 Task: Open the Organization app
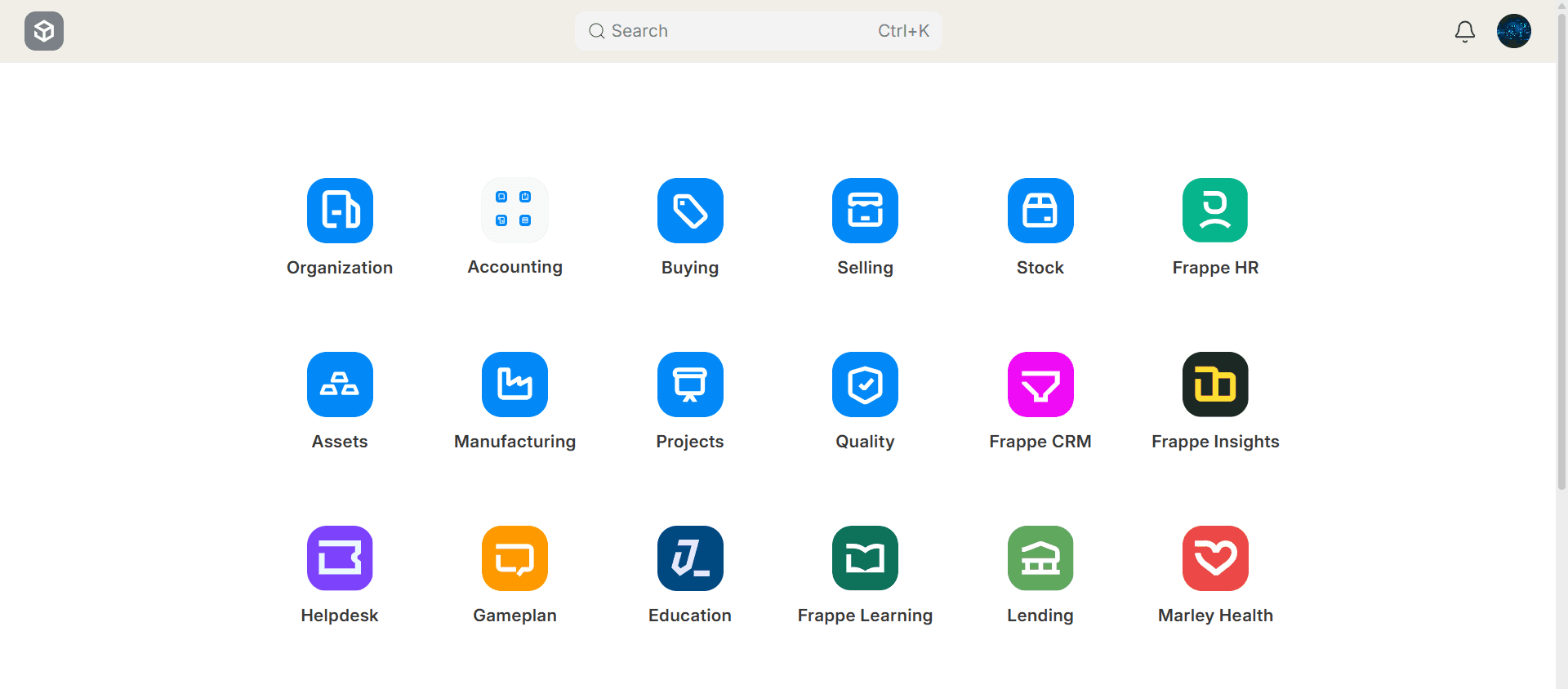point(340,211)
